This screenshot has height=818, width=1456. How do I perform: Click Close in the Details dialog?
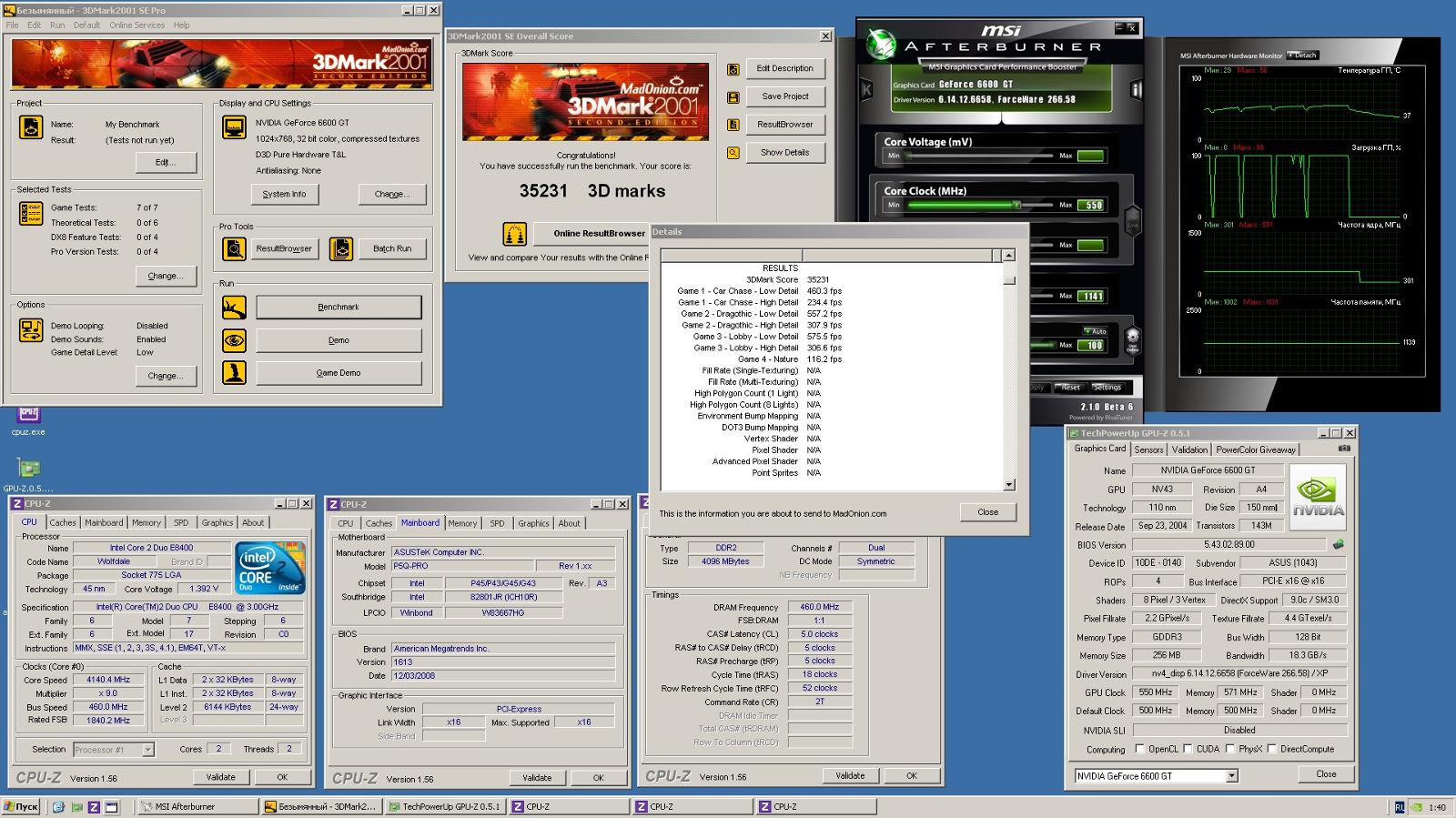988,512
